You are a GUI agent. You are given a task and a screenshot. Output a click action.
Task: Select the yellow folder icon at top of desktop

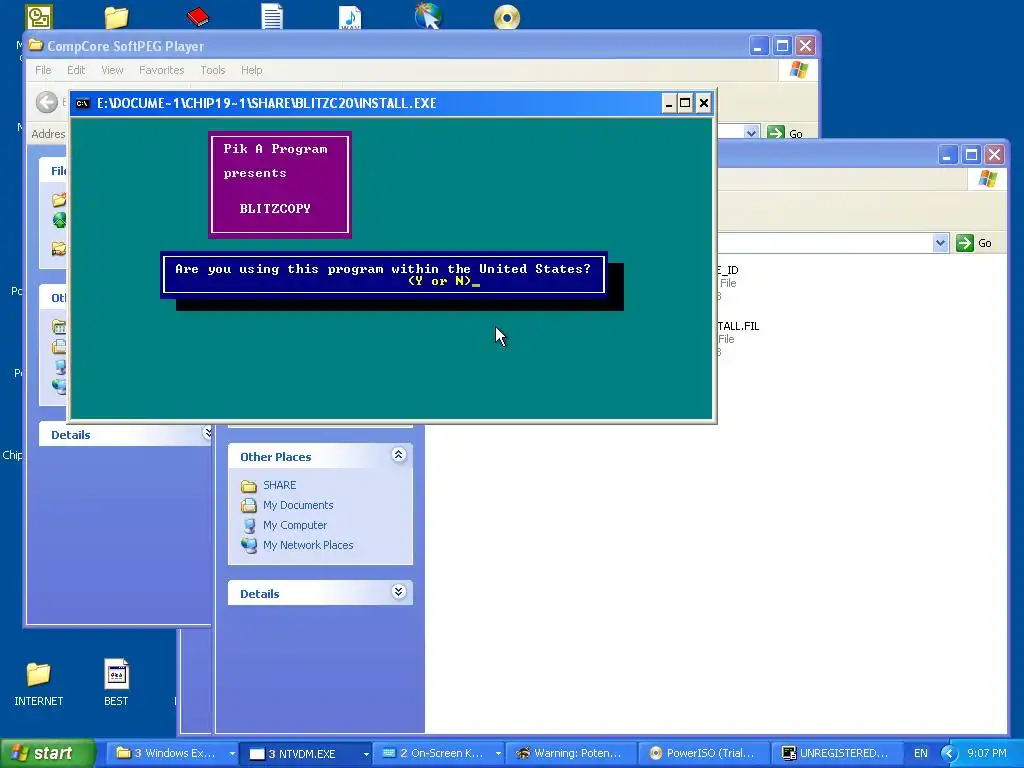pos(116,17)
